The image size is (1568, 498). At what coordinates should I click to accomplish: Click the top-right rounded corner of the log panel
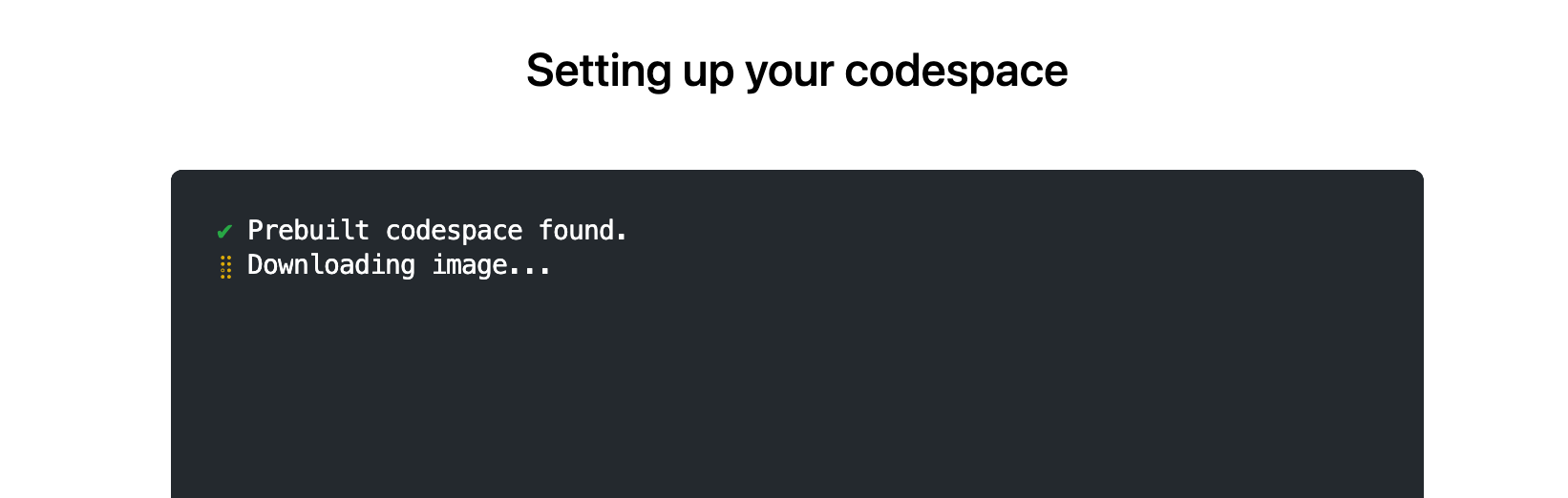coord(1418,176)
